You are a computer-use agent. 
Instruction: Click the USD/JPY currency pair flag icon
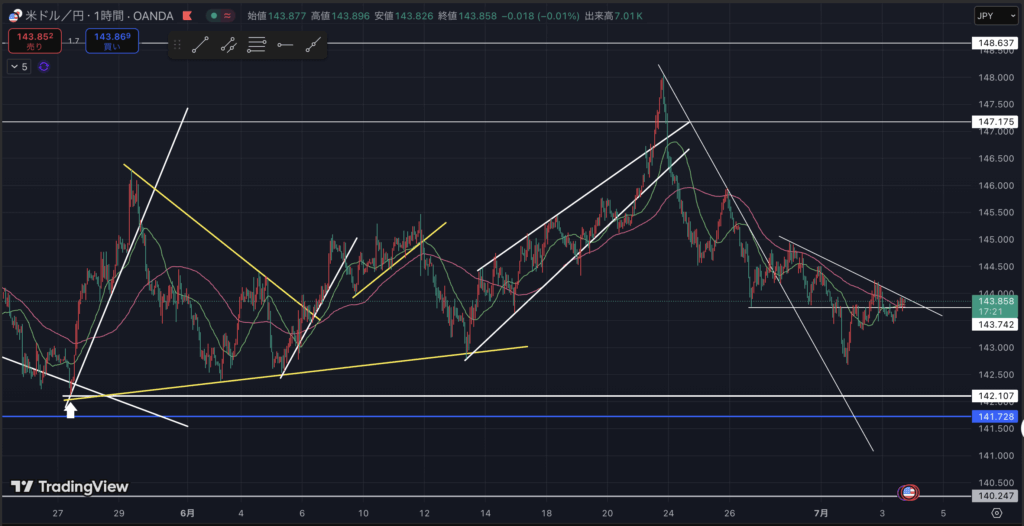(14, 15)
